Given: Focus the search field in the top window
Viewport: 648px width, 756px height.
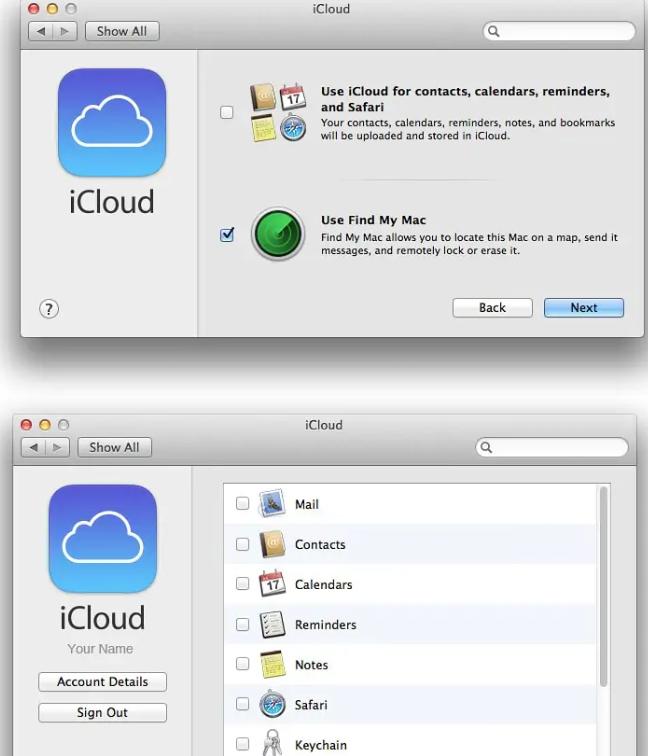Looking at the screenshot, I should coord(559,31).
